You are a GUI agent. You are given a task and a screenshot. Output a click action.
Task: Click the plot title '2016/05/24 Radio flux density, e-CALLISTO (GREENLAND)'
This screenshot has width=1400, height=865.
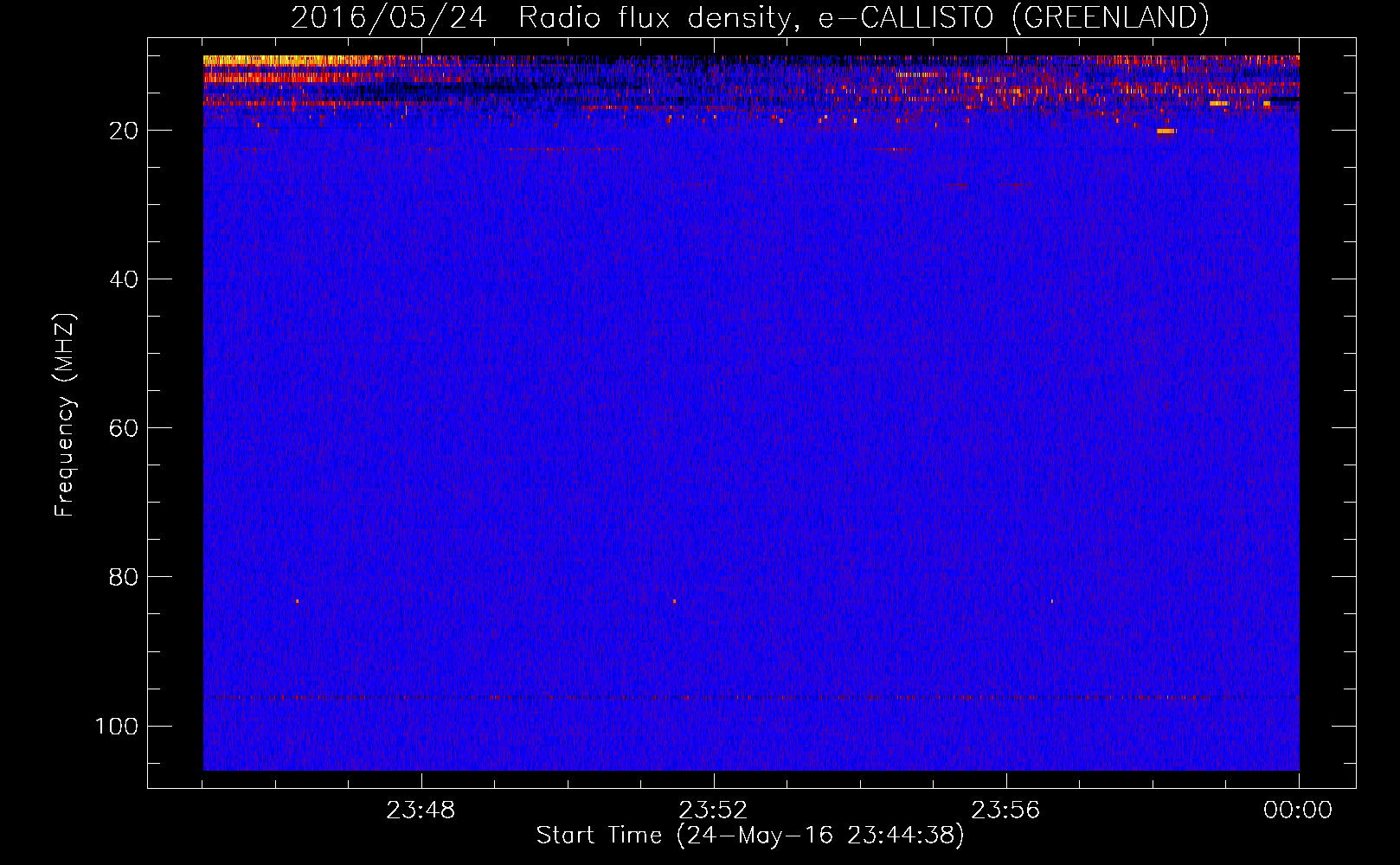coord(749,17)
